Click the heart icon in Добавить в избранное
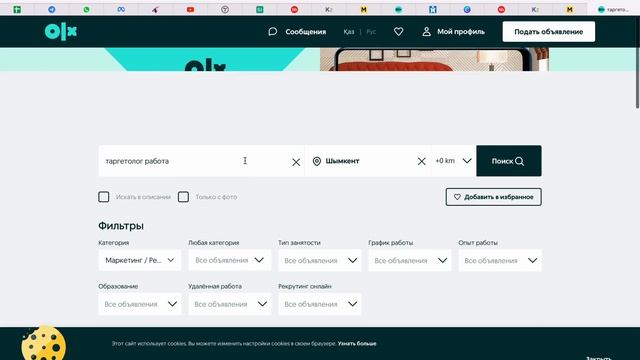The image size is (640, 360). [457, 197]
